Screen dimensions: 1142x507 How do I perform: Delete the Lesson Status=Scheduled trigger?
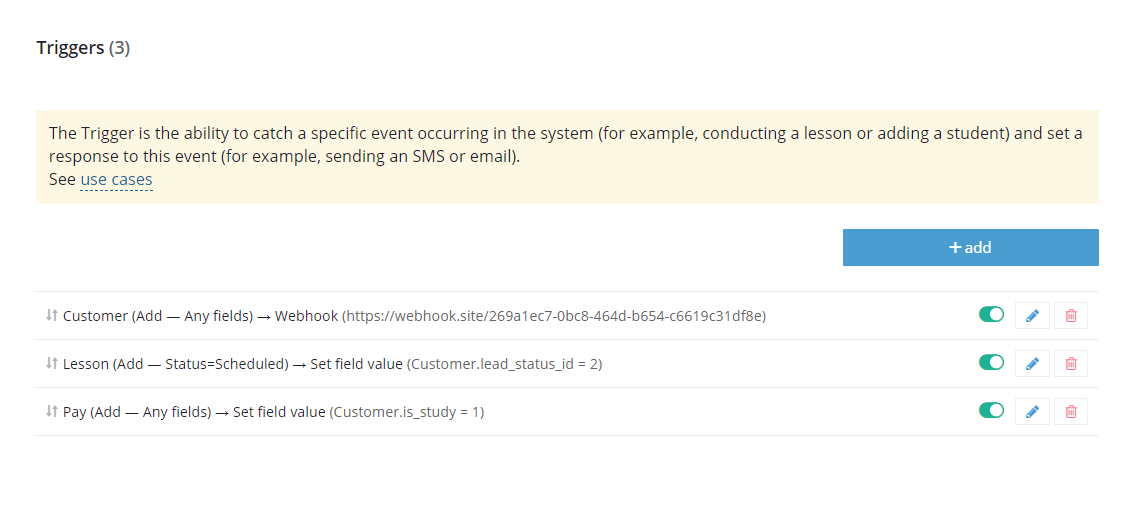[x=1071, y=363]
